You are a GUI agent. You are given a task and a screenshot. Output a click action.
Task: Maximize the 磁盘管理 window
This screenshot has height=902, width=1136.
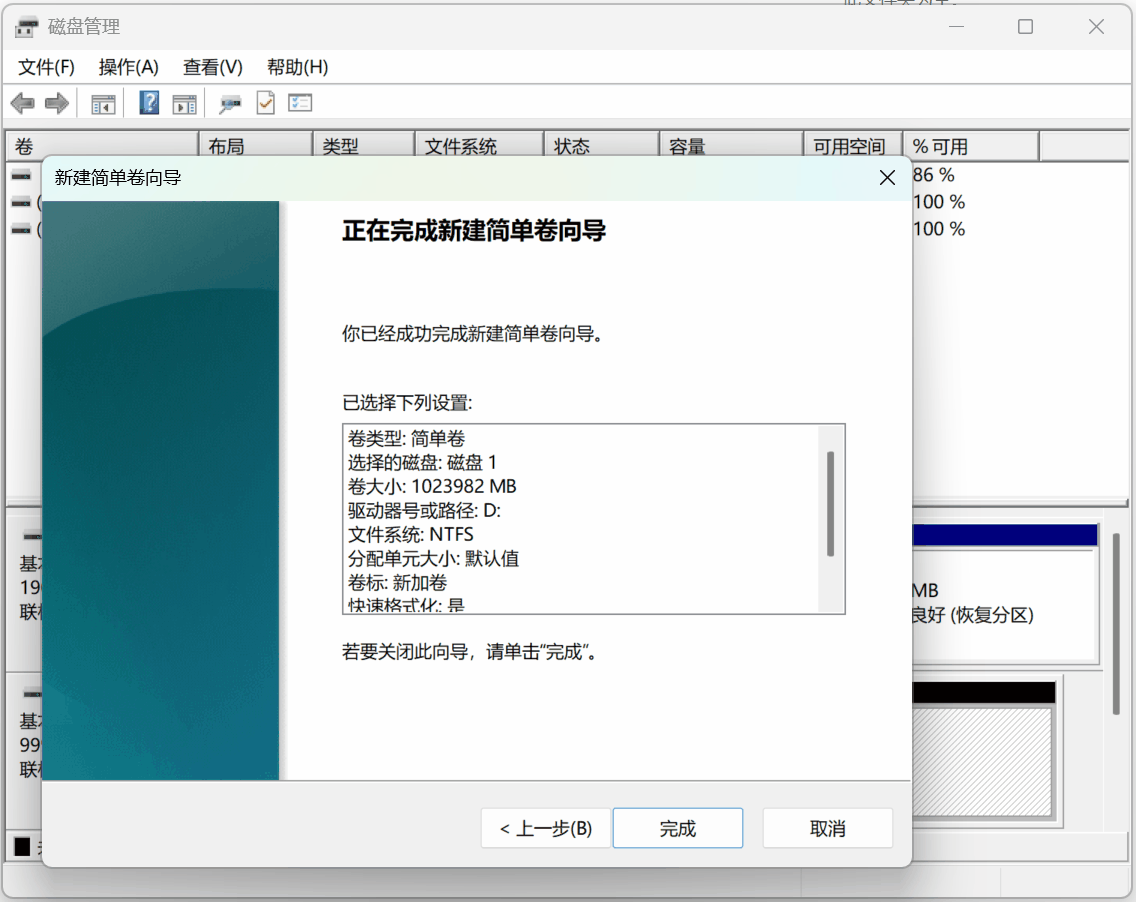[x=1025, y=27]
